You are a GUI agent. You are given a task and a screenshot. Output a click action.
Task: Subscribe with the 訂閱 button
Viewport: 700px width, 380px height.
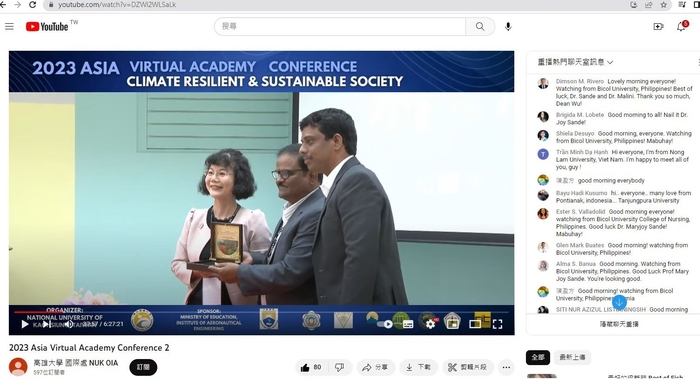click(143, 367)
